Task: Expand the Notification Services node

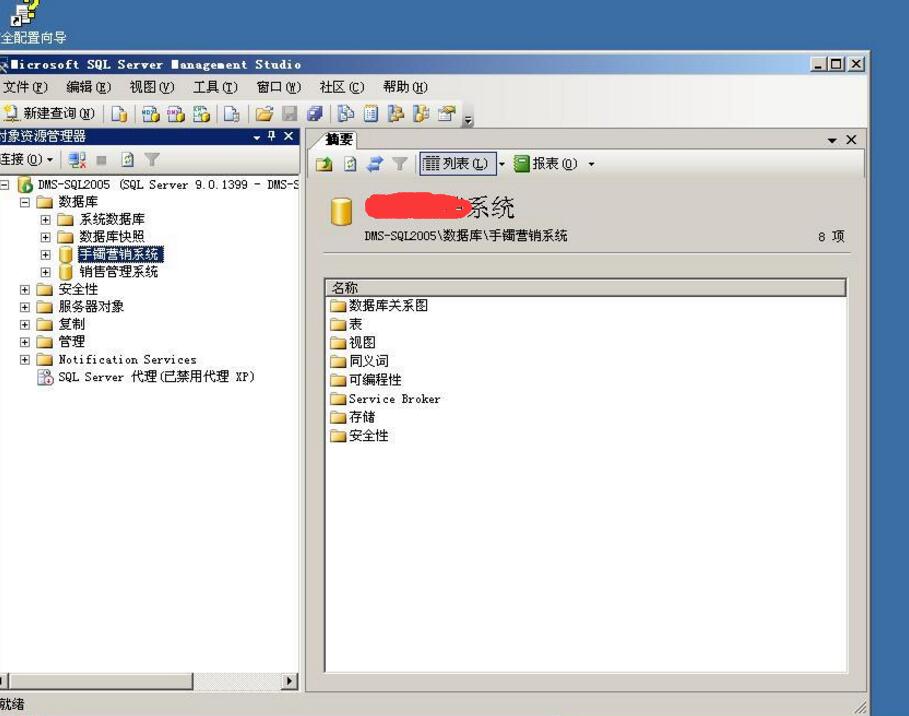Action: (x=24, y=359)
